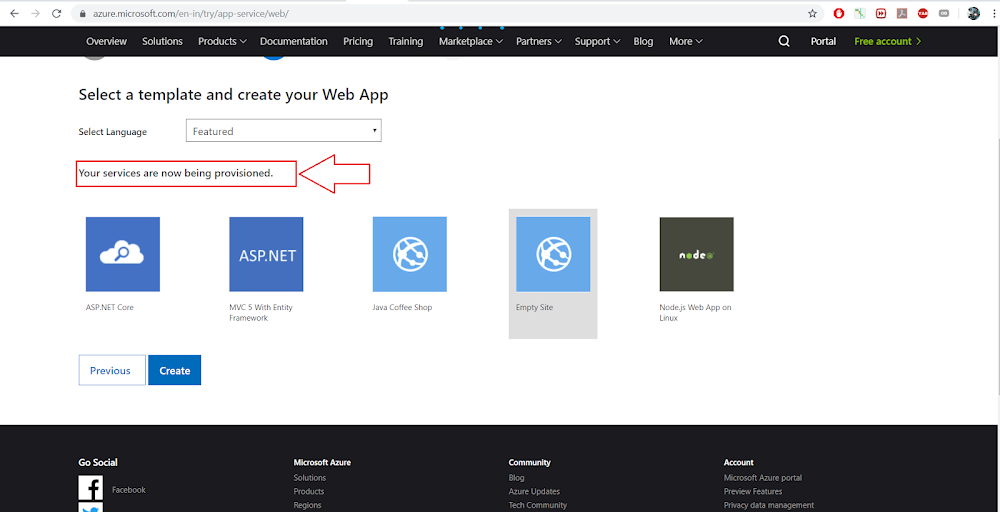The width and height of the screenshot is (1000, 512).
Task: Open footer Regions link
Action: point(307,505)
